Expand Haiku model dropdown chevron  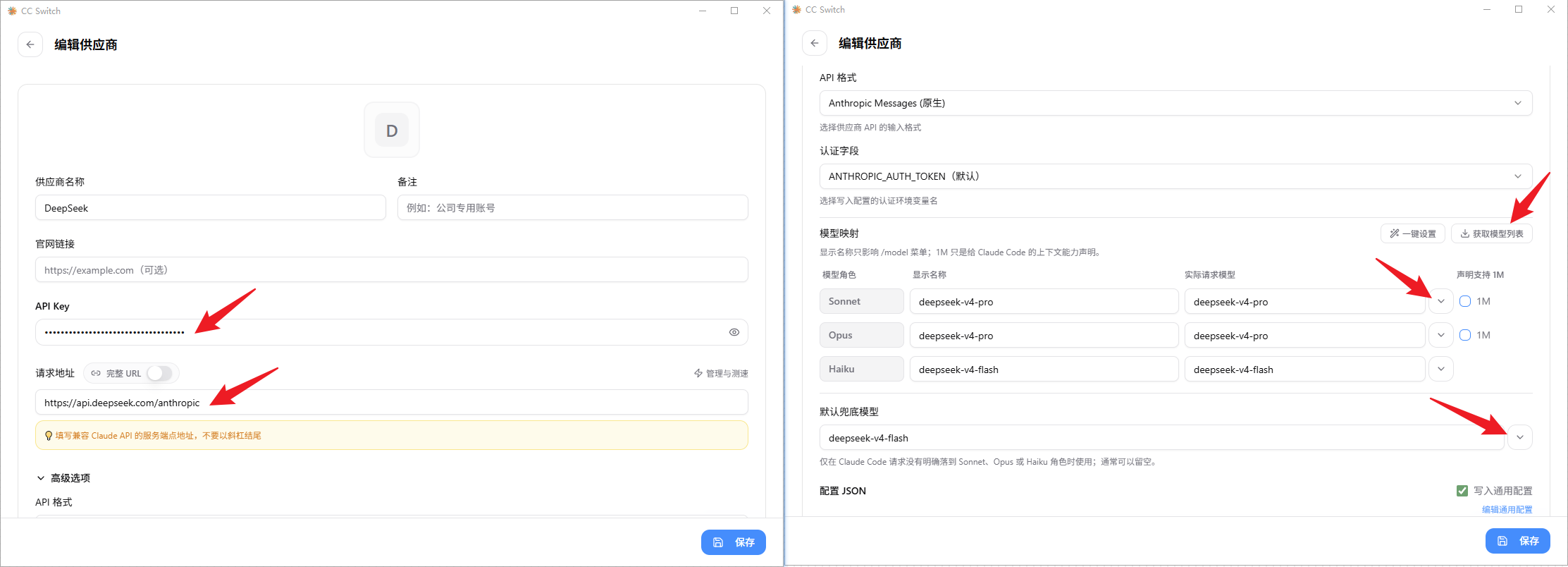point(1441,369)
